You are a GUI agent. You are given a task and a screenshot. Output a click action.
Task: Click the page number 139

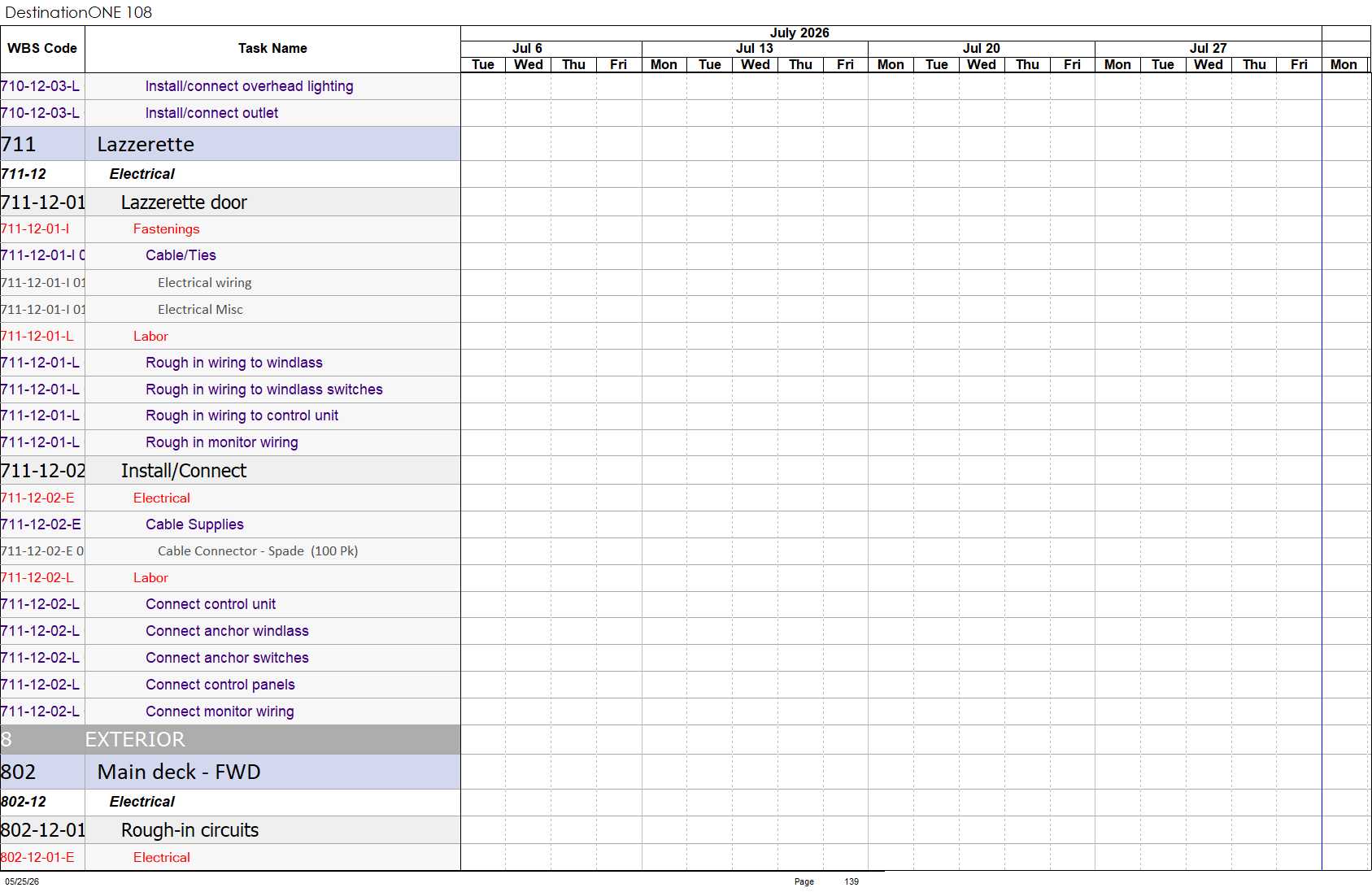pos(852,881)
